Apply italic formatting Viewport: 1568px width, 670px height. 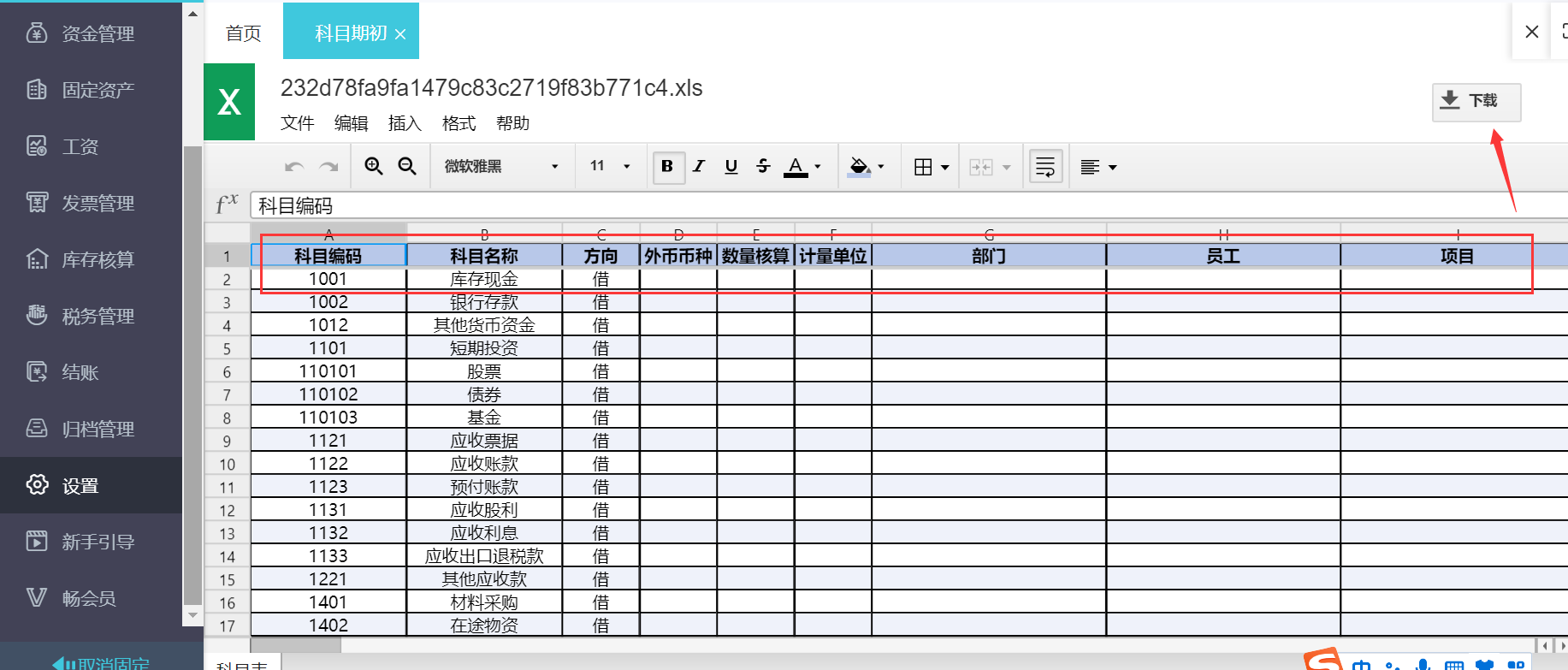(699, 166)
